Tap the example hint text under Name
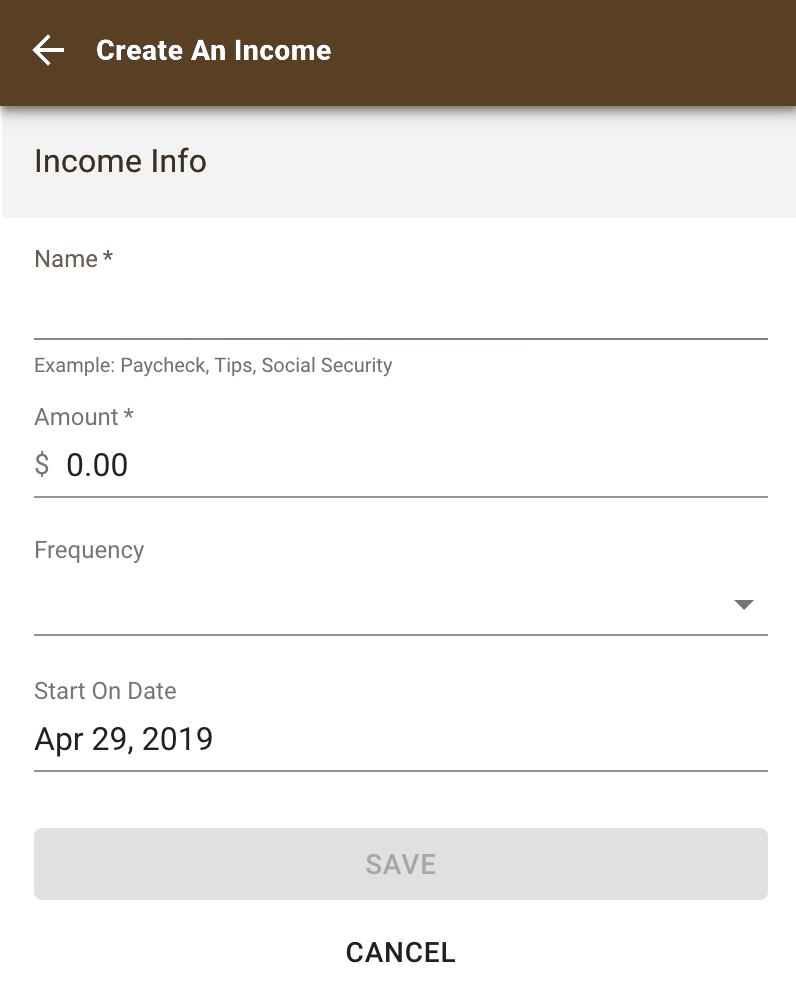Image resolution: width=796 pixels, height=996 pixels. tap(213, 365)
